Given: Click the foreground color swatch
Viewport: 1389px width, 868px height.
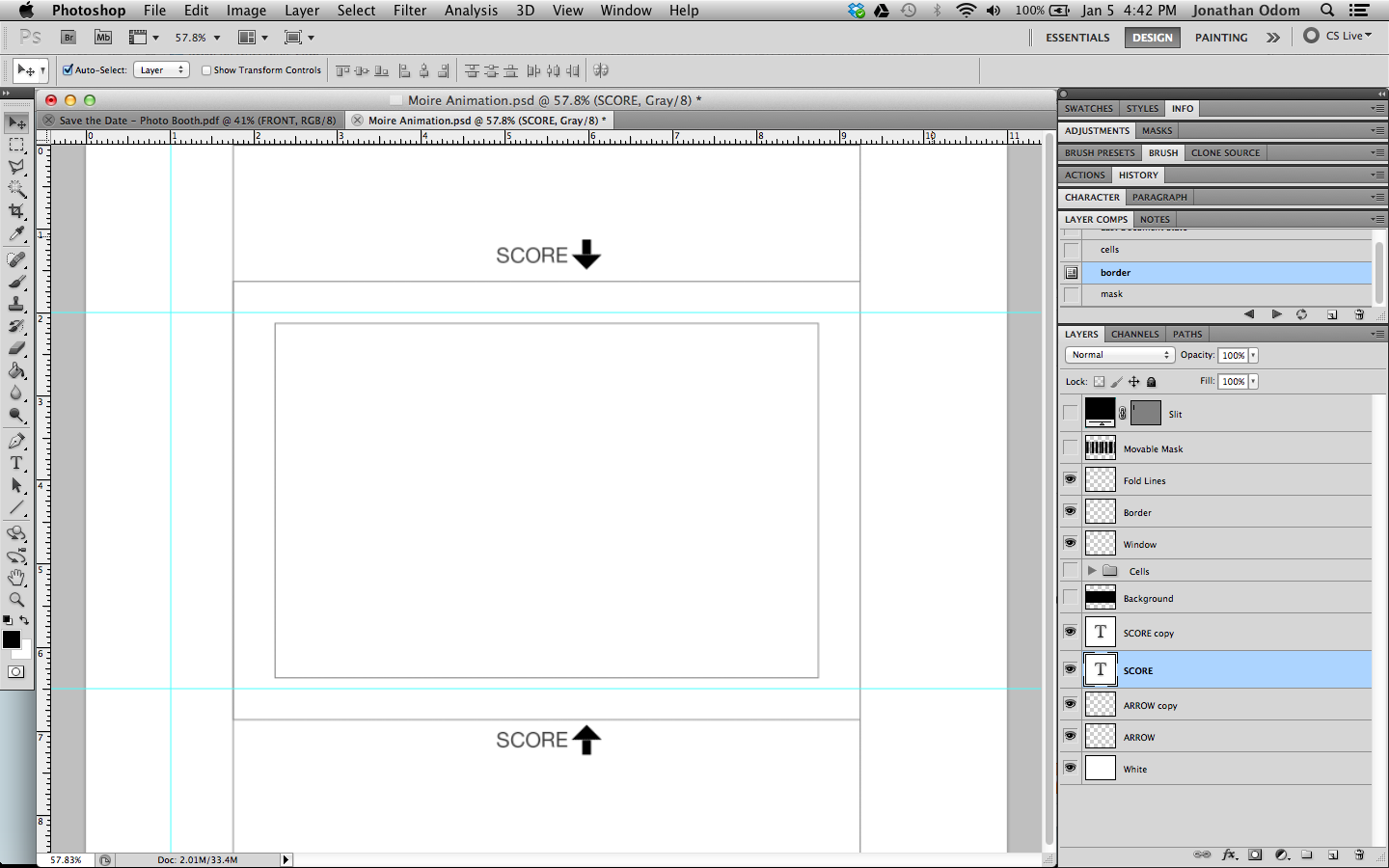Looking at the screenshot, I should pos(13,640).
